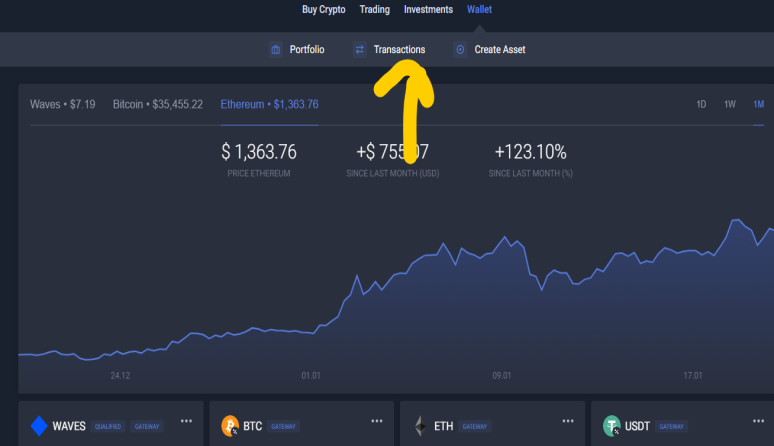Screen dimensions: 774x446
Task: Open Create Asset page
Action: (x=500, y=49)
